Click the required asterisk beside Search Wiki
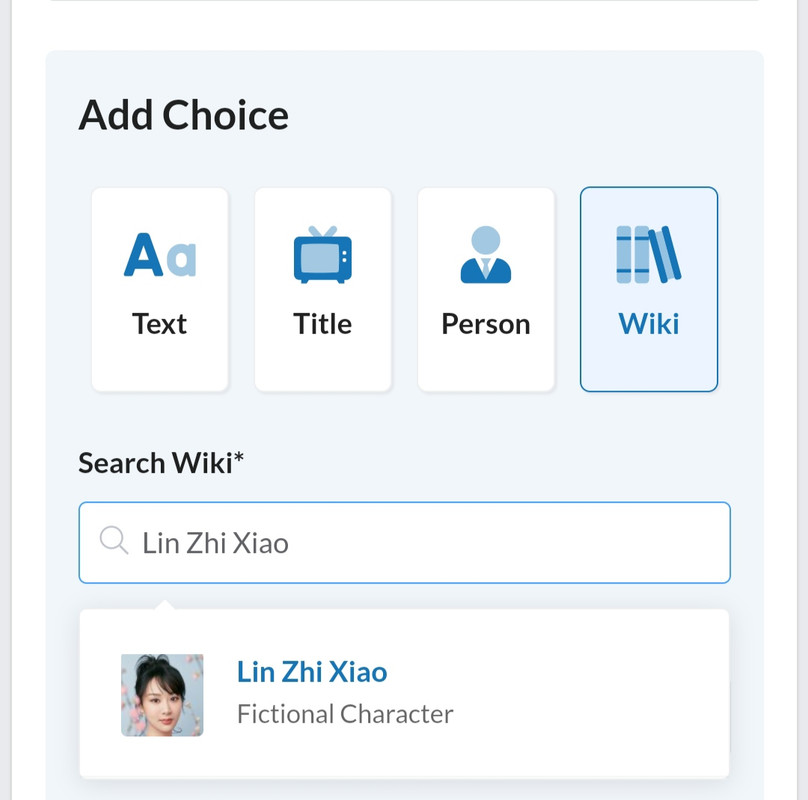 [x=240, y=459]
